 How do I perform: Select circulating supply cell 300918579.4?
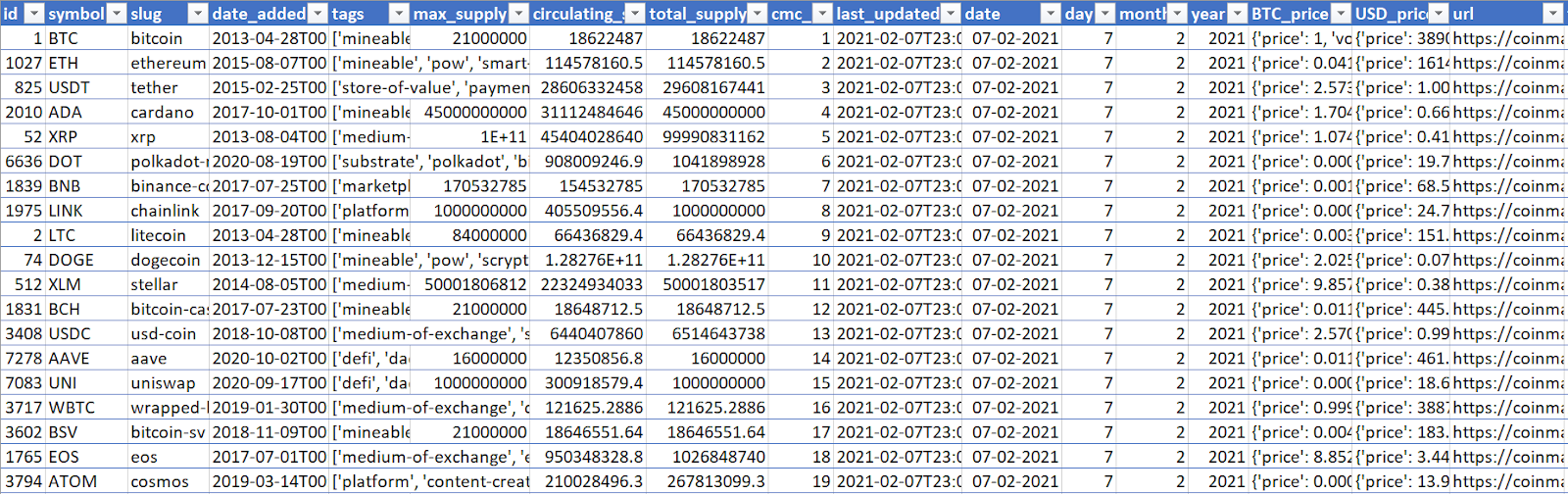tap(588, 382)
